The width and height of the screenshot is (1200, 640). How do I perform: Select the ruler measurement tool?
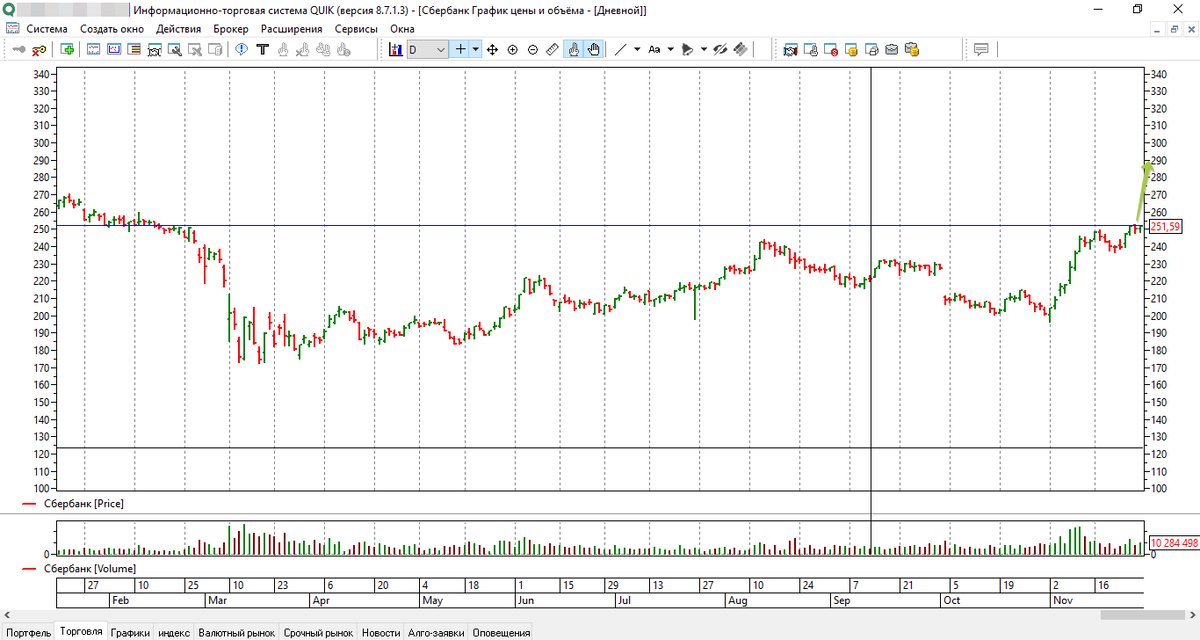[x=553, y=49]
